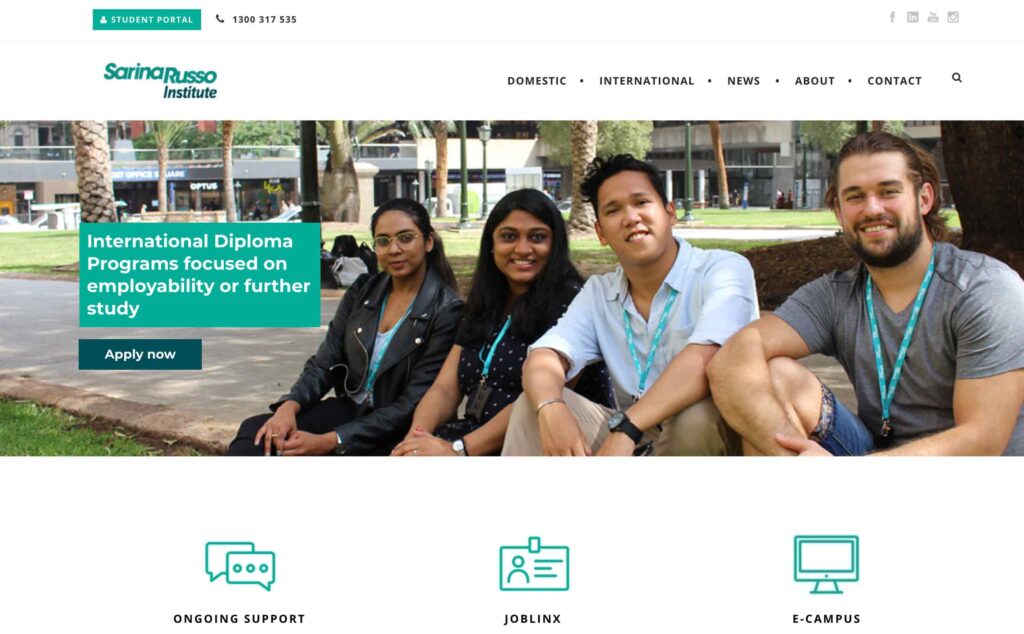This screenshot has height=634, width=1024.
Task: Click the Sarina Russo Institute logo
Action: (161, 80)
